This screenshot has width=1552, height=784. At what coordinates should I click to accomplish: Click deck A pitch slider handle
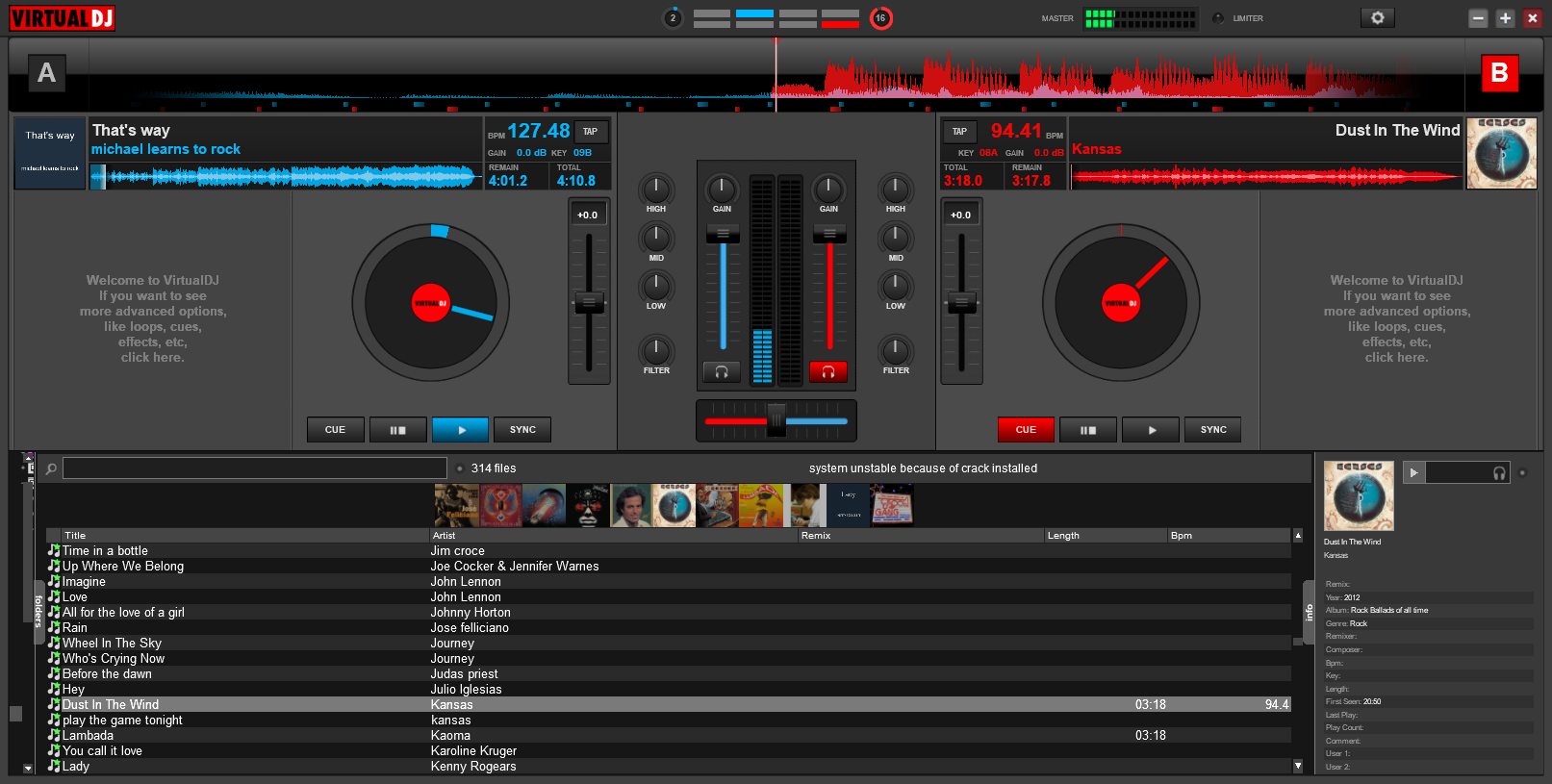click(x=589, y=303)
